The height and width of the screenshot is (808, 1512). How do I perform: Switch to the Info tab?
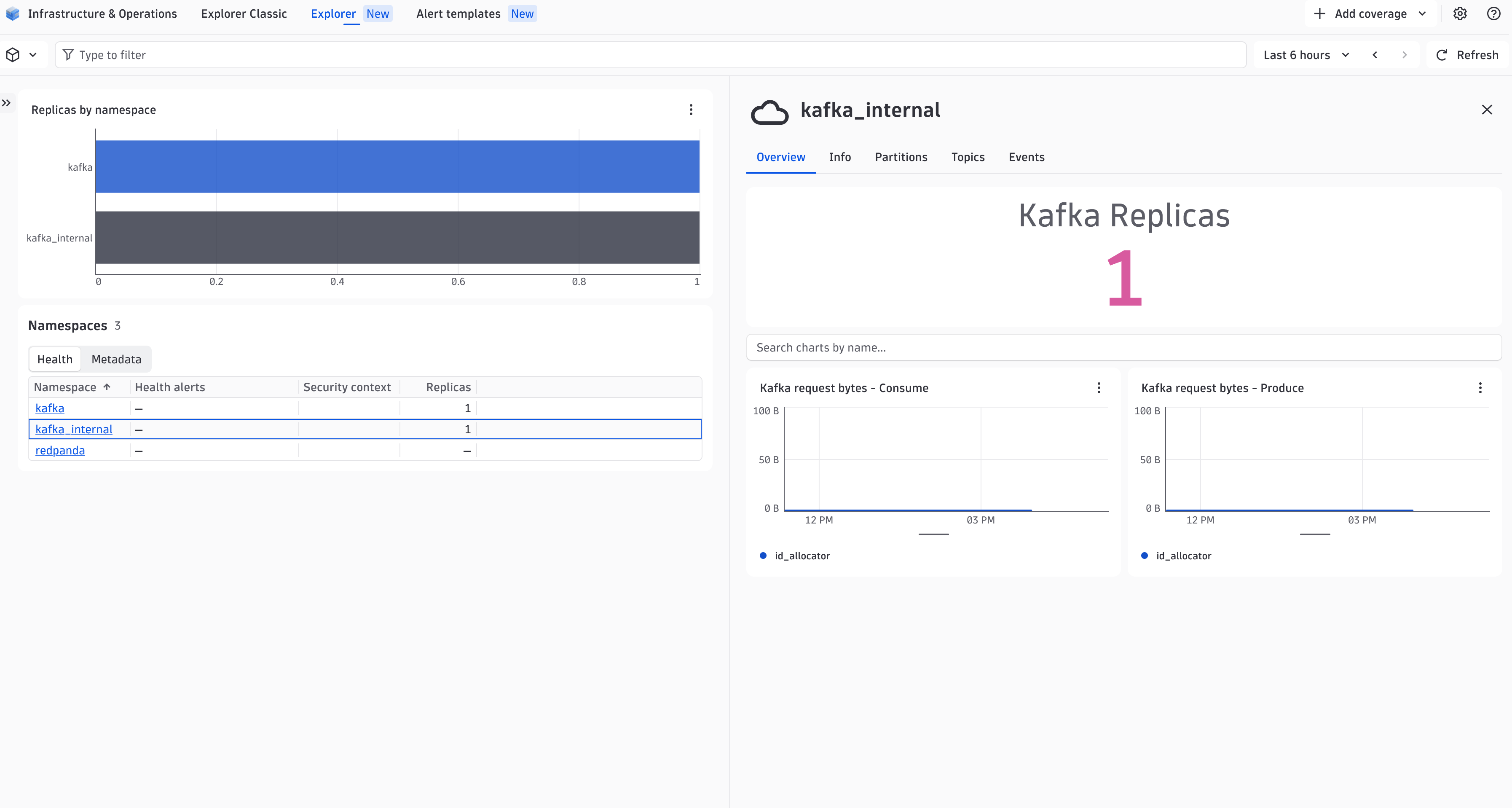pyautogui.click(x=840, y=157)
